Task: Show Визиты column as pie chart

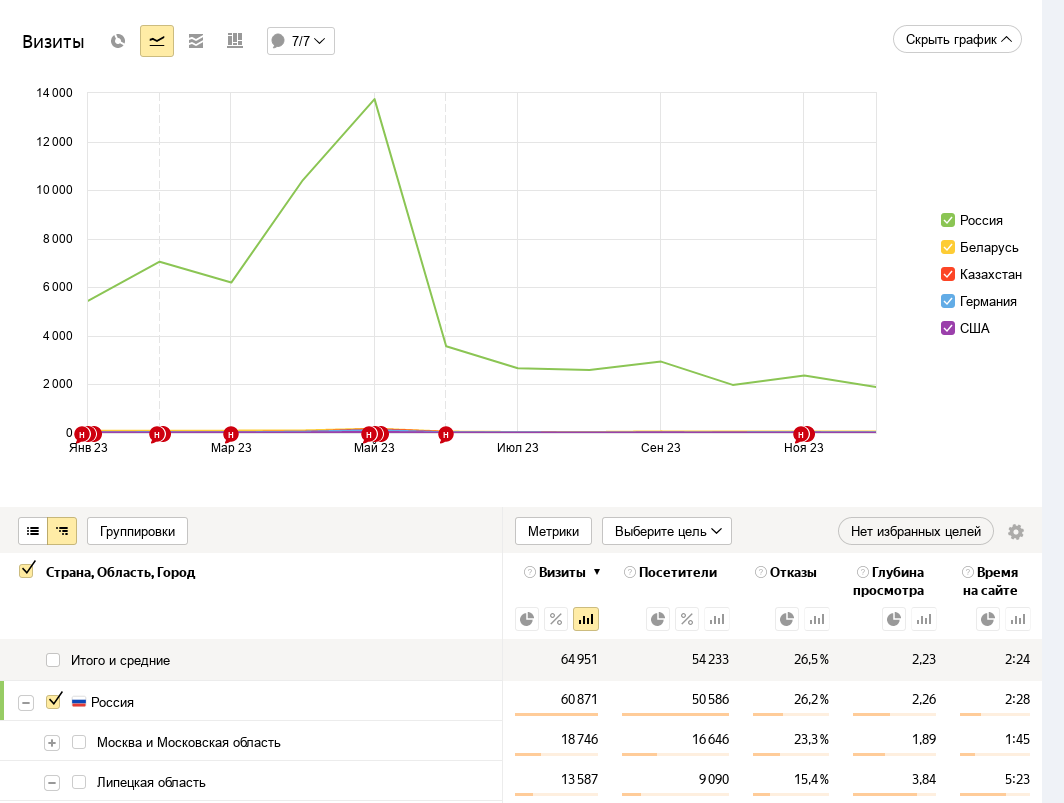Action: 527,619
